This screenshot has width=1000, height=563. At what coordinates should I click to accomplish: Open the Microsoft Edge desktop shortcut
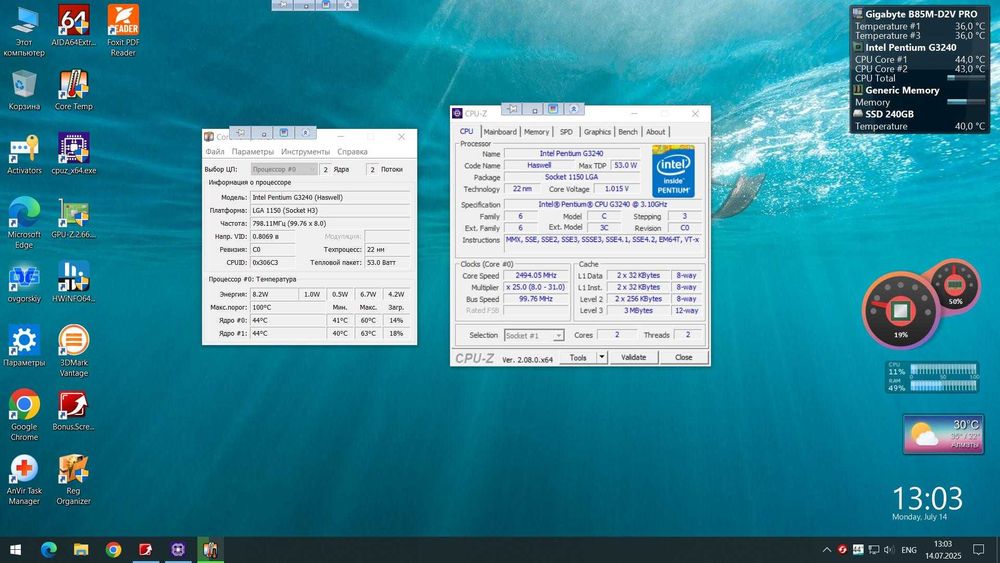pos(24,223)
